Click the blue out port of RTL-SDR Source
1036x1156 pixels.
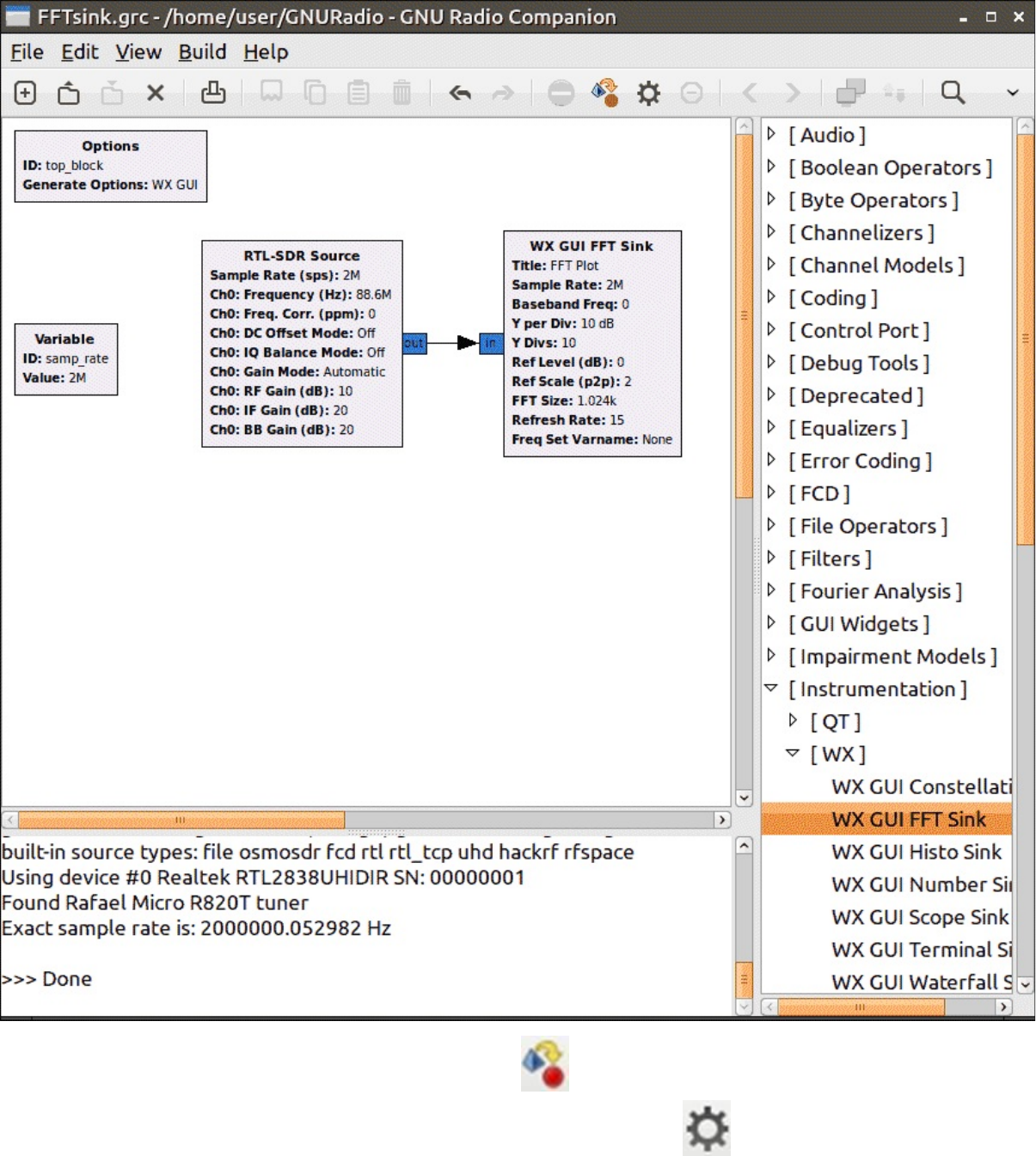(414, 344)
